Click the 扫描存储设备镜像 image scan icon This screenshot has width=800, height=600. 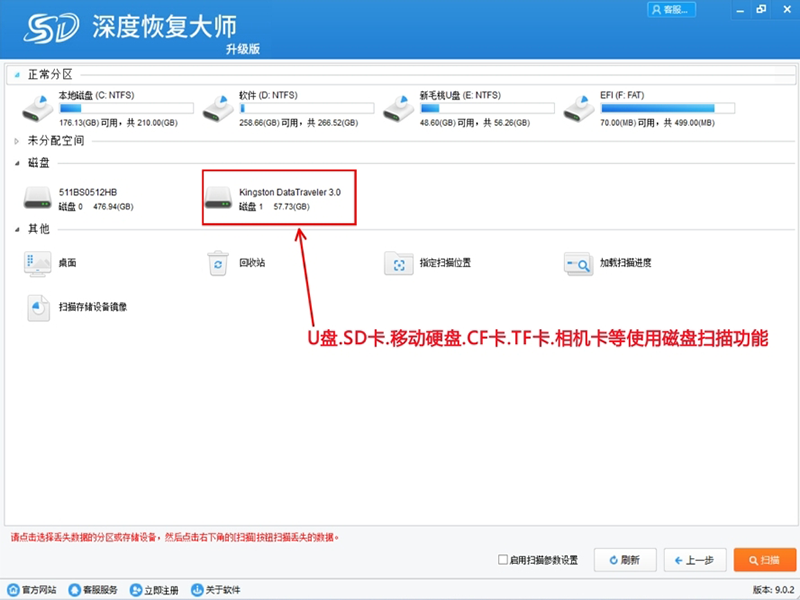(x=39, y=308)
